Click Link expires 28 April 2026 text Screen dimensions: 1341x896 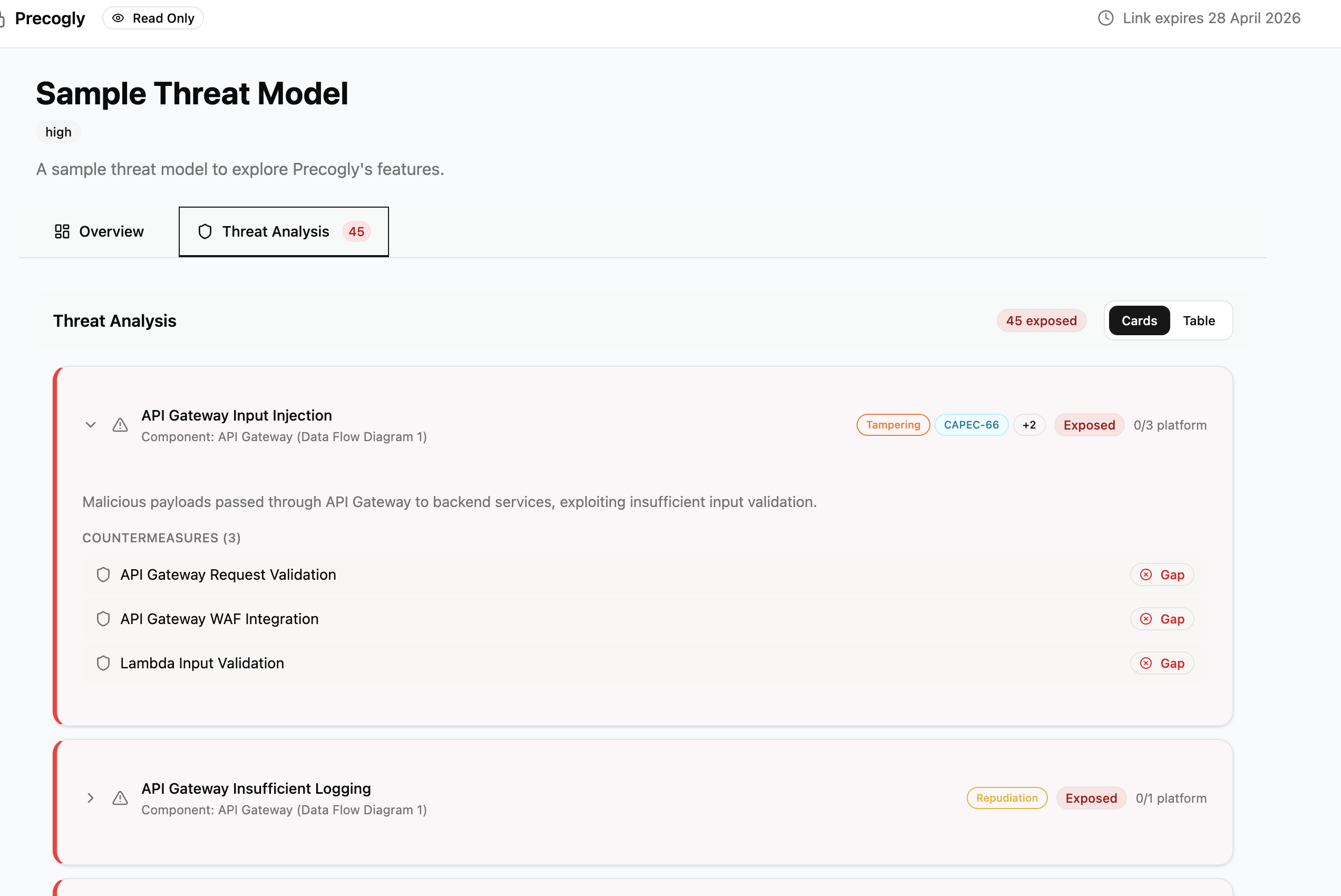1211,18
